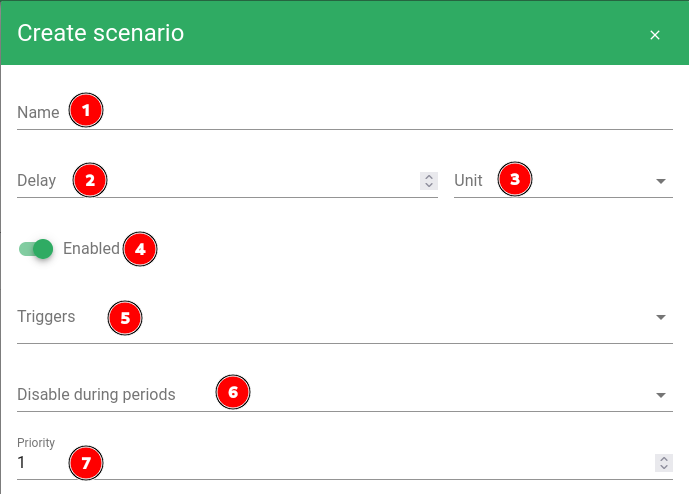Click red marker number 1 beside Name
This screenshot has width=689, height=494.
86,110
